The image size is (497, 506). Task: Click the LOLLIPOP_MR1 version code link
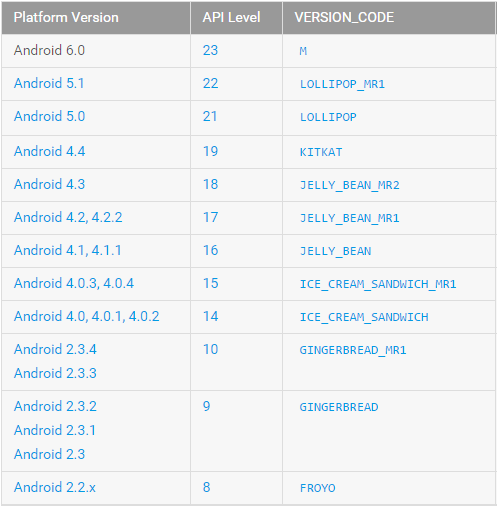click(x=342, y=84)
